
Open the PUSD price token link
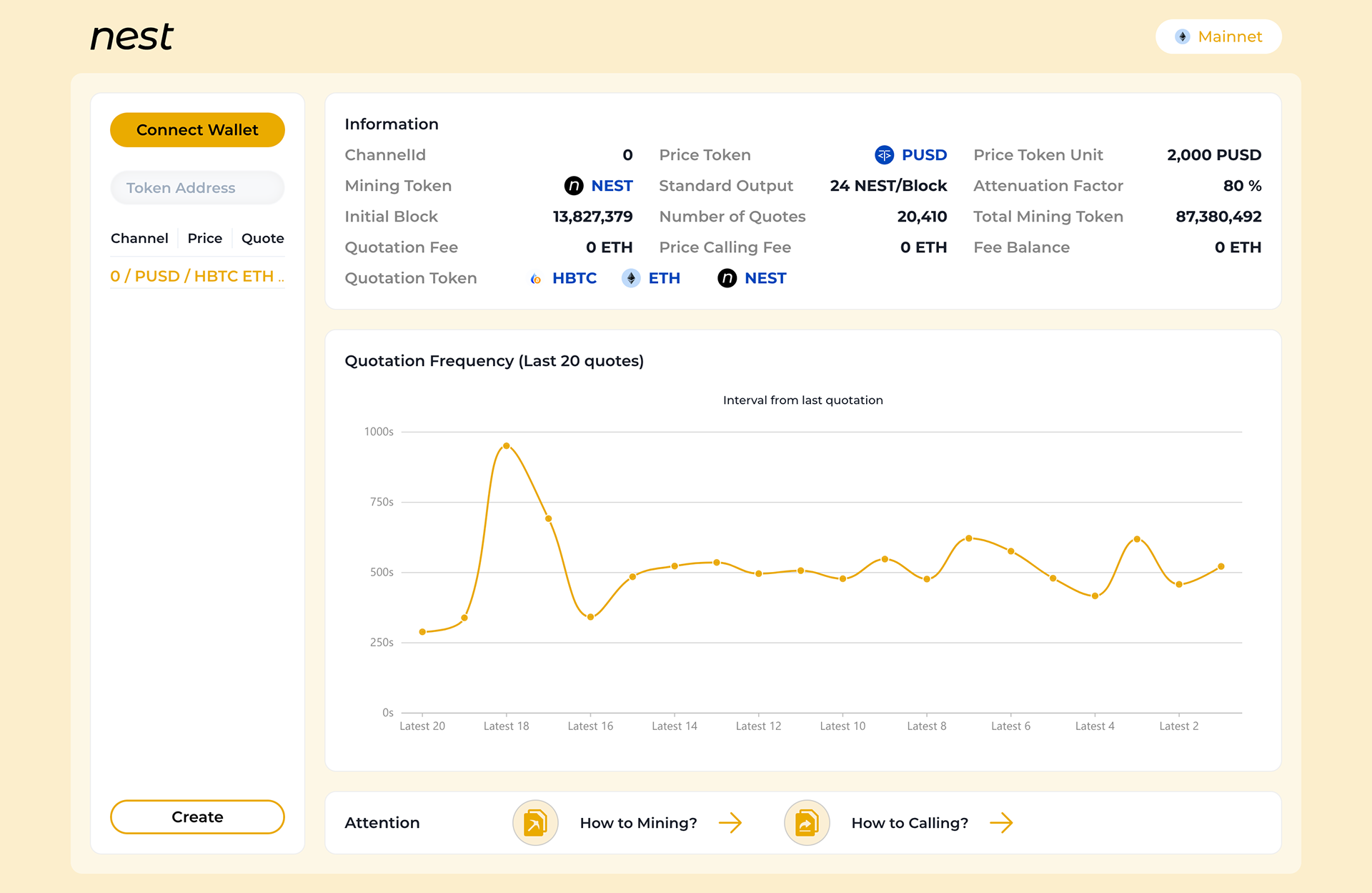(924, 154)
